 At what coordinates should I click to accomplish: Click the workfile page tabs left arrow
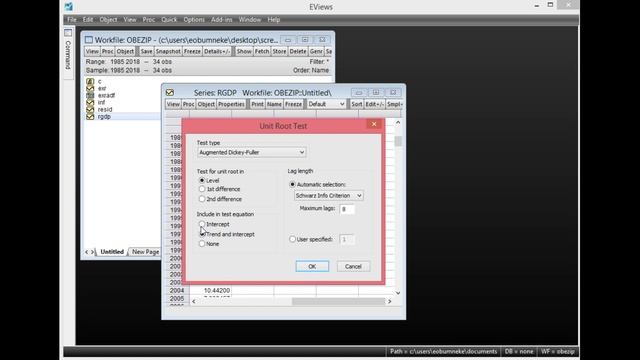(x=86, y=252)
